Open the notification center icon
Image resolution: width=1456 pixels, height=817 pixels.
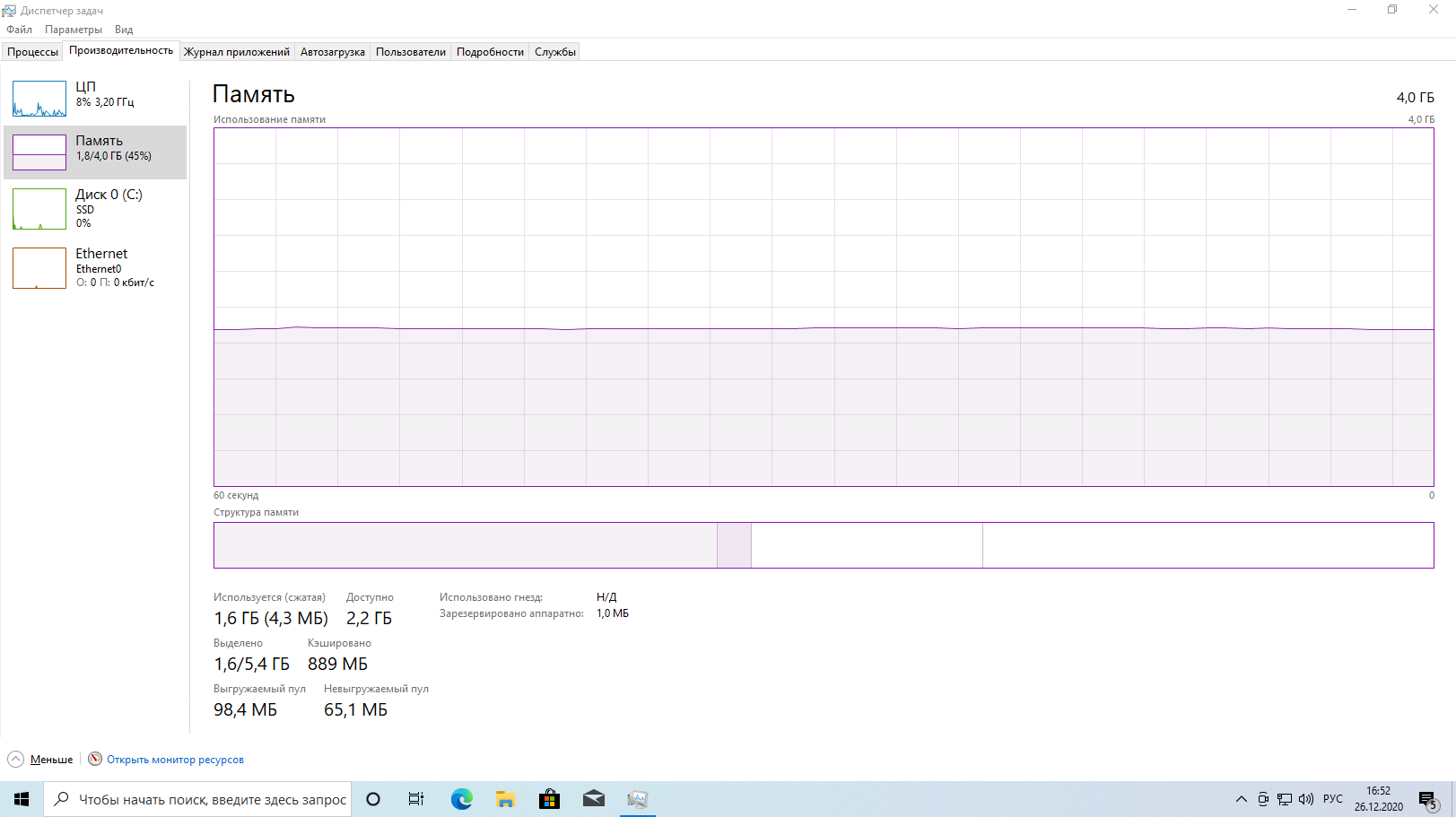coord(1427,799)
